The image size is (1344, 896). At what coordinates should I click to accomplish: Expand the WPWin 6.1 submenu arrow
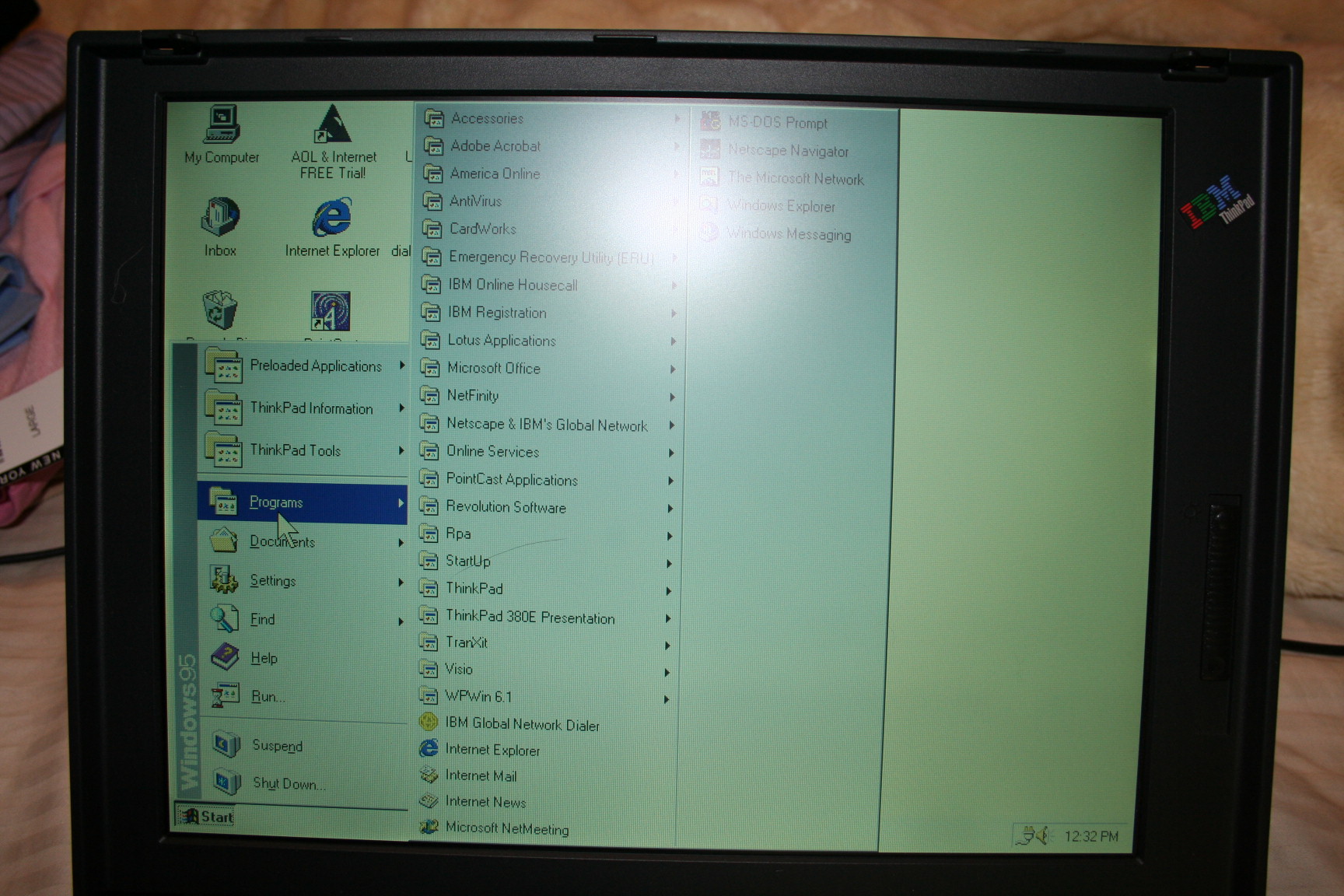click(x=667, y=699)
